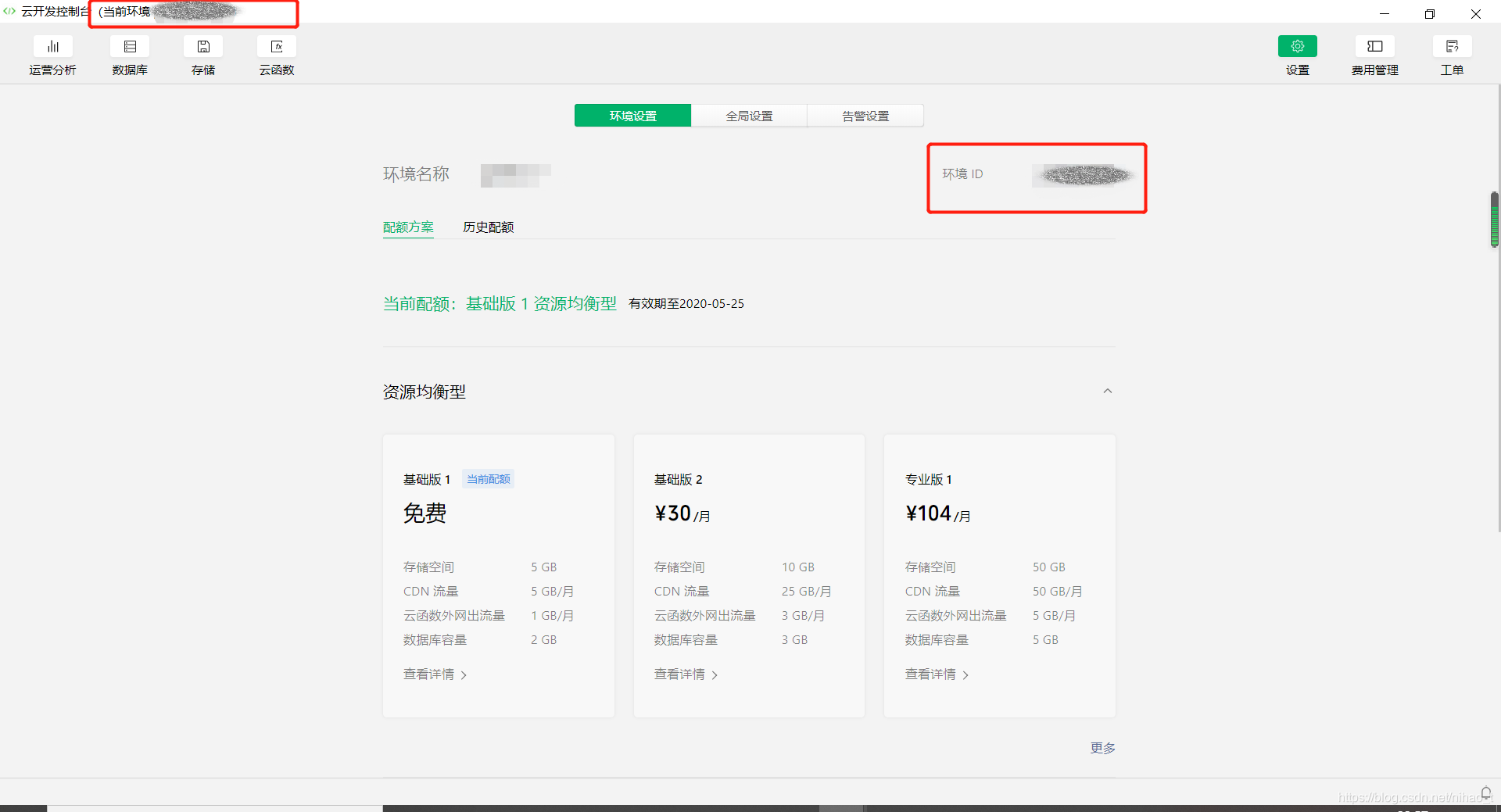The width and height of the screenshot is (1501, 812).
Task: Click the cloud console logo icon
Action: click(9, 12)
